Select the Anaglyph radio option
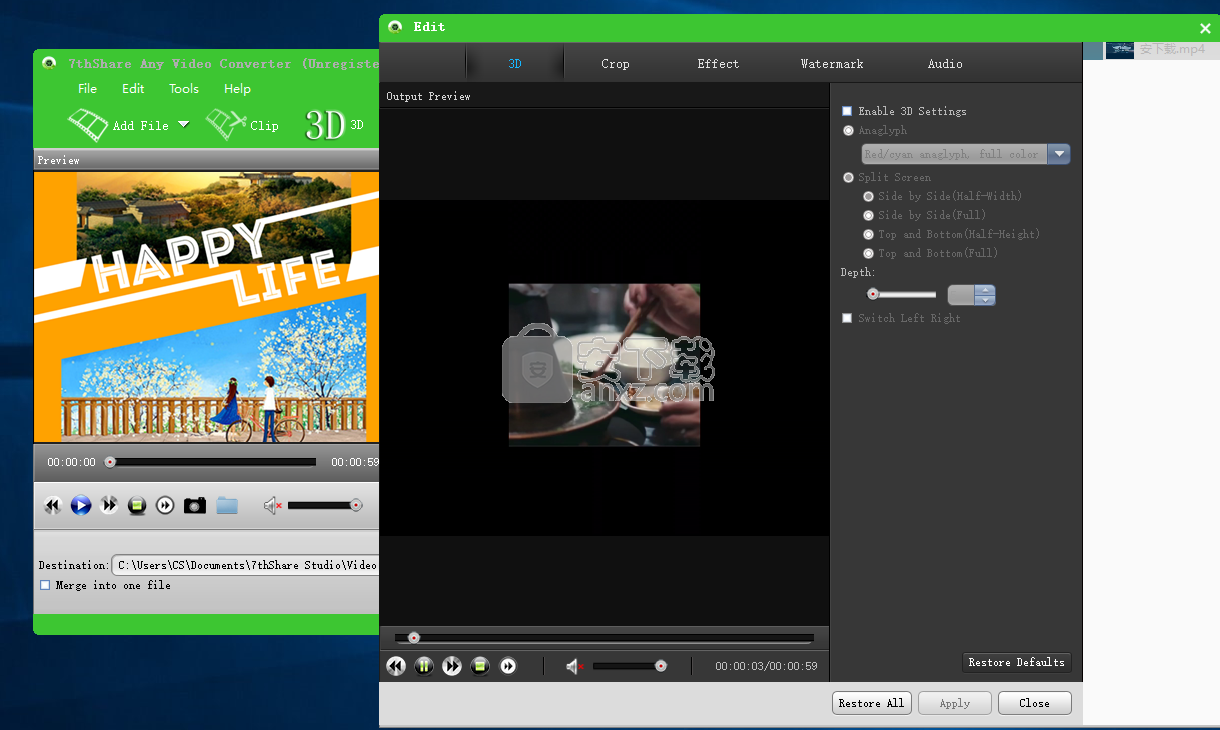Screen dimensions: 1220x730 pos(849,130)
